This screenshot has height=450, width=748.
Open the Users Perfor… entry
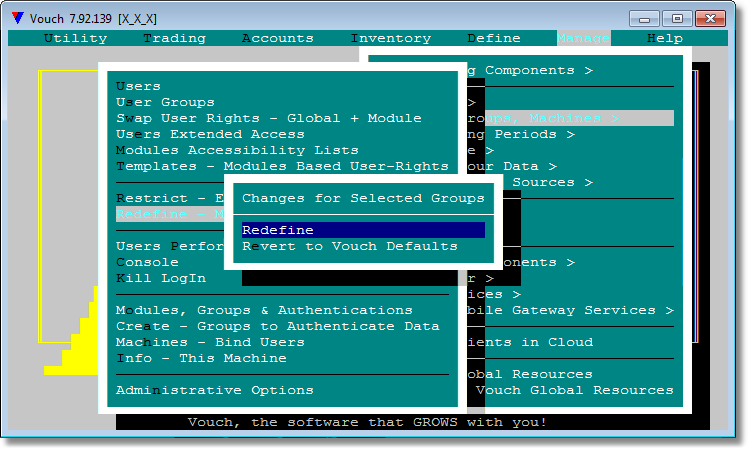point(170,246)
